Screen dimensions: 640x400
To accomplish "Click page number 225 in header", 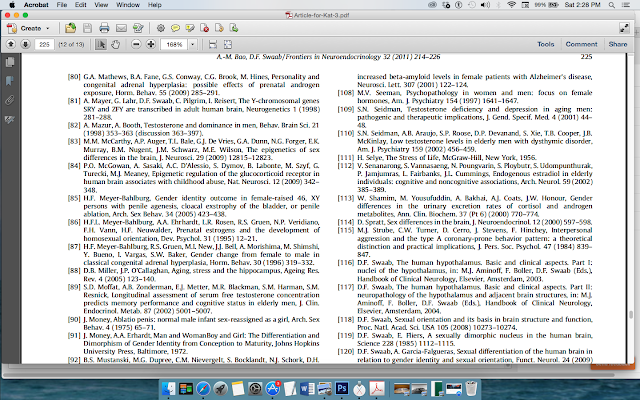I will click(586, 57).
